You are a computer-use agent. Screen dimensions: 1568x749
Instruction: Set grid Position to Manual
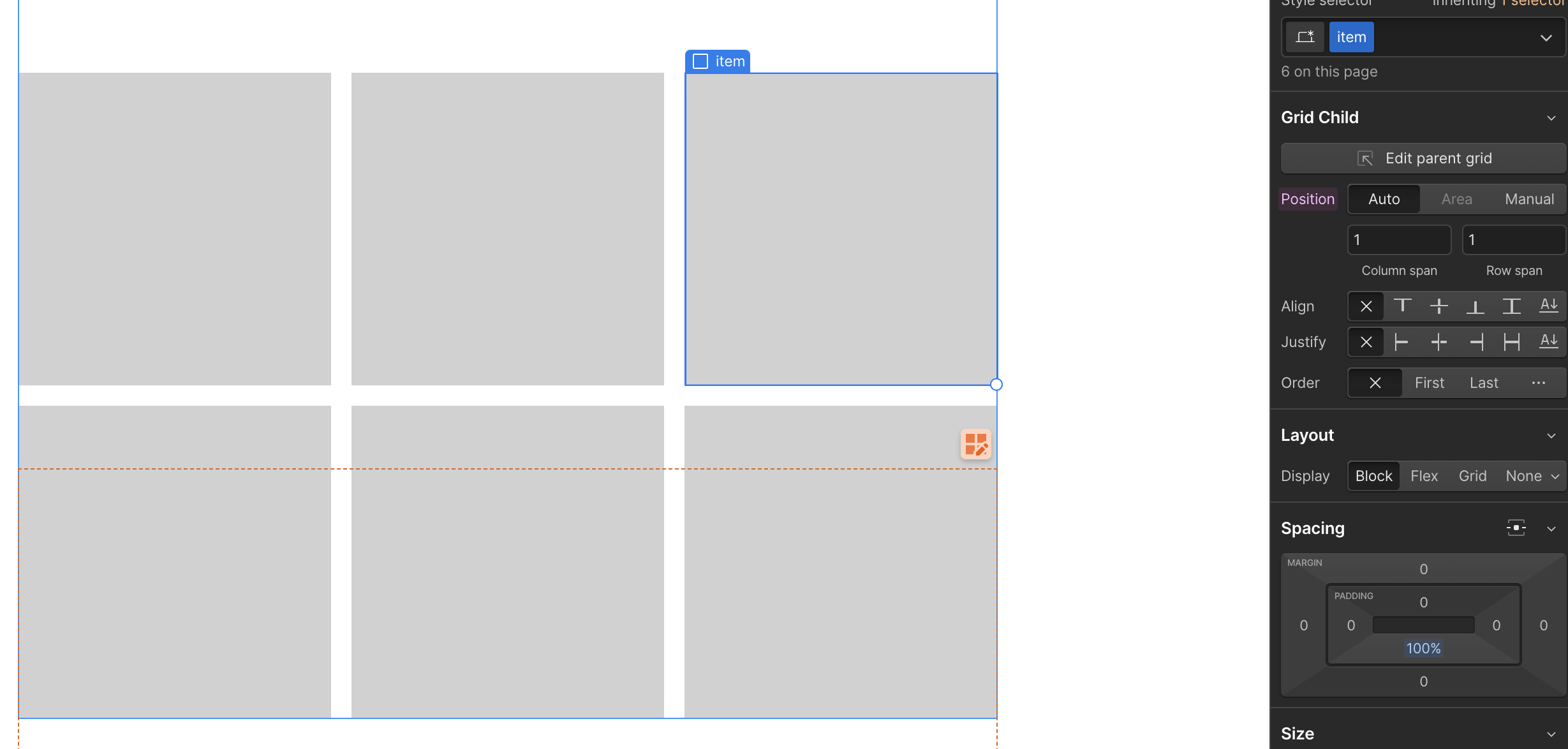[1529, 199]
